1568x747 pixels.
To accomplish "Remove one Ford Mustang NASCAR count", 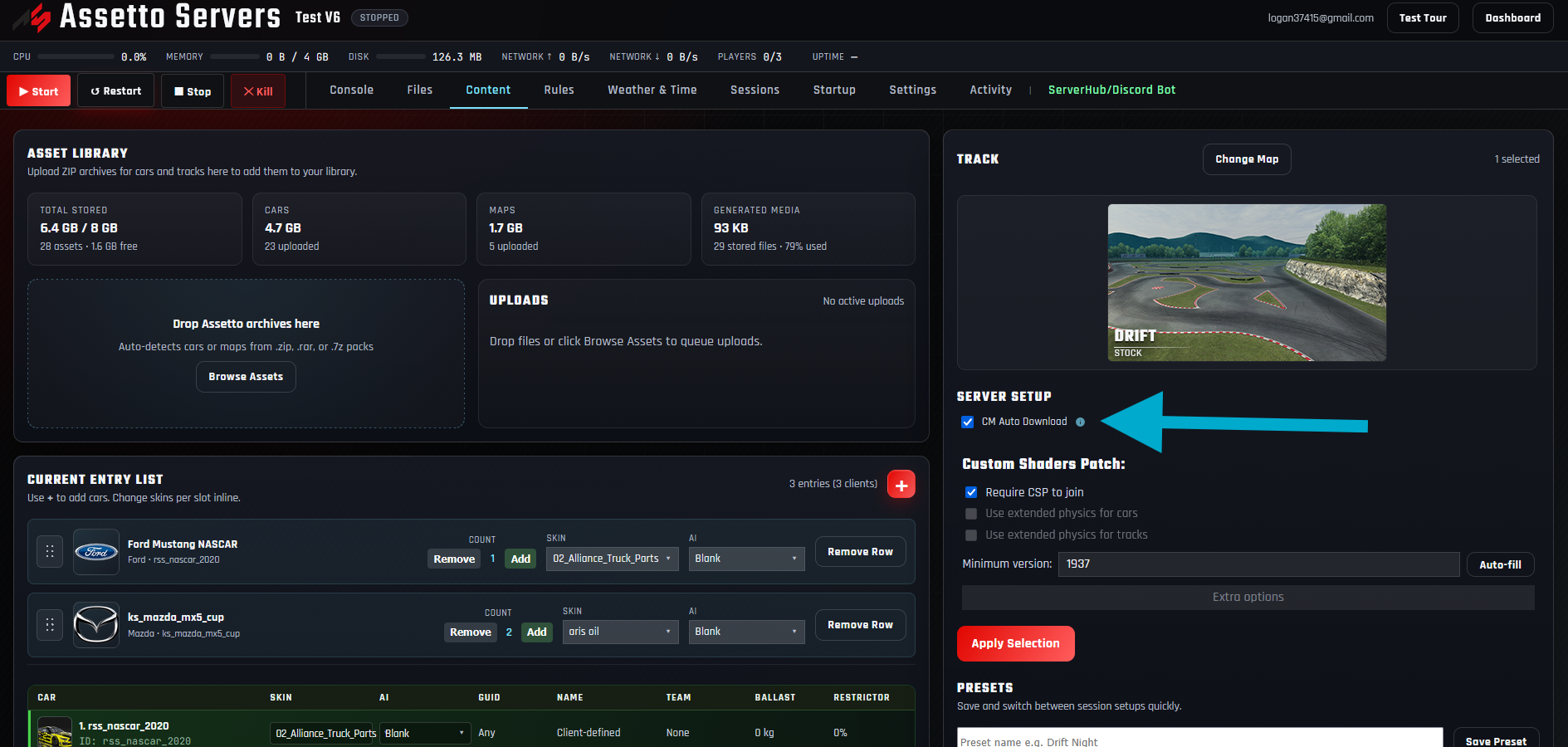I will click(454, 559).
